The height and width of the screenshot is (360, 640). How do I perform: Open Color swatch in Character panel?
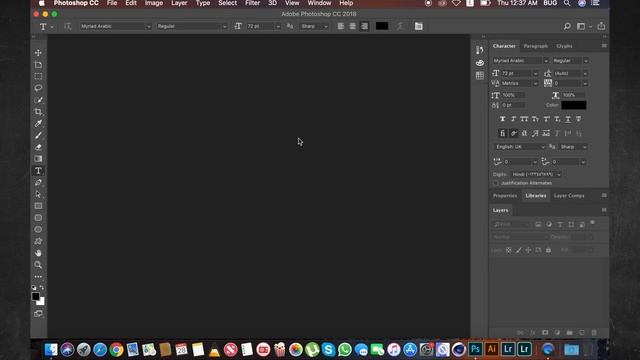(573, 105)
